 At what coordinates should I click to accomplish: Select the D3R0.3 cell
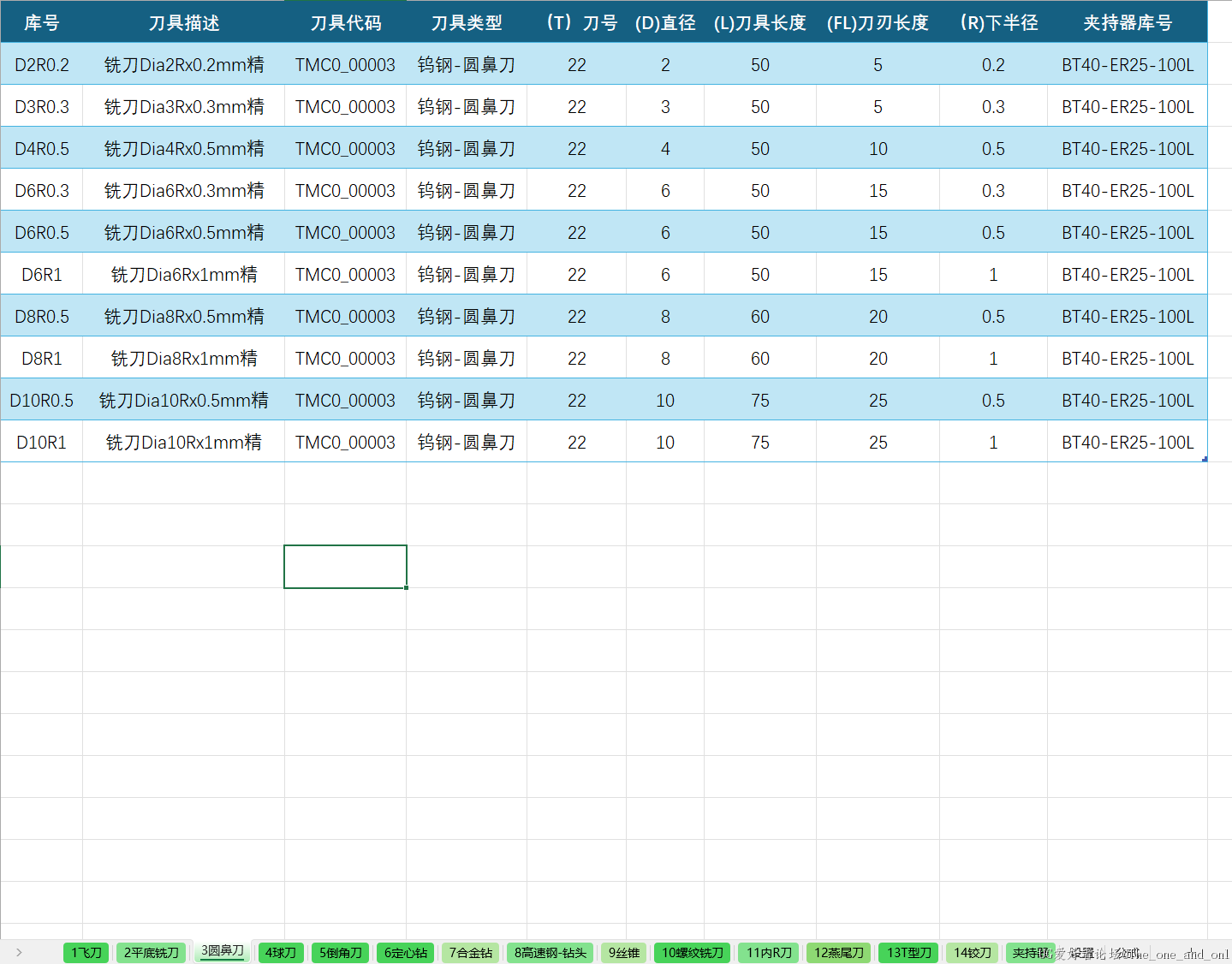click(42, 106)
